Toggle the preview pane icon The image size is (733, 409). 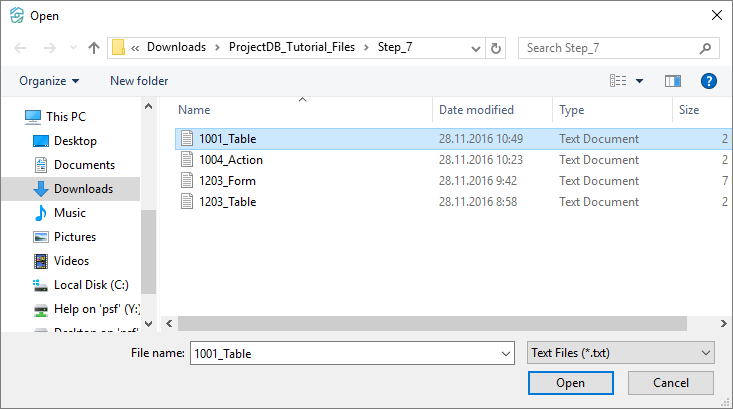[672, 81]
